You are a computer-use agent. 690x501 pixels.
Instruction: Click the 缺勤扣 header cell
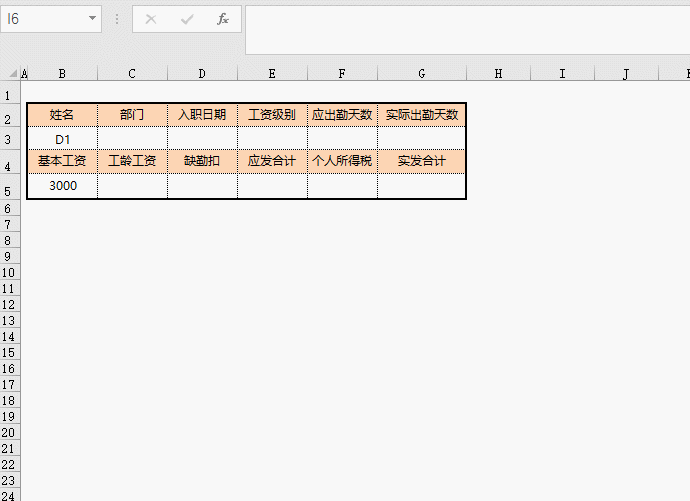click(202, 161)
